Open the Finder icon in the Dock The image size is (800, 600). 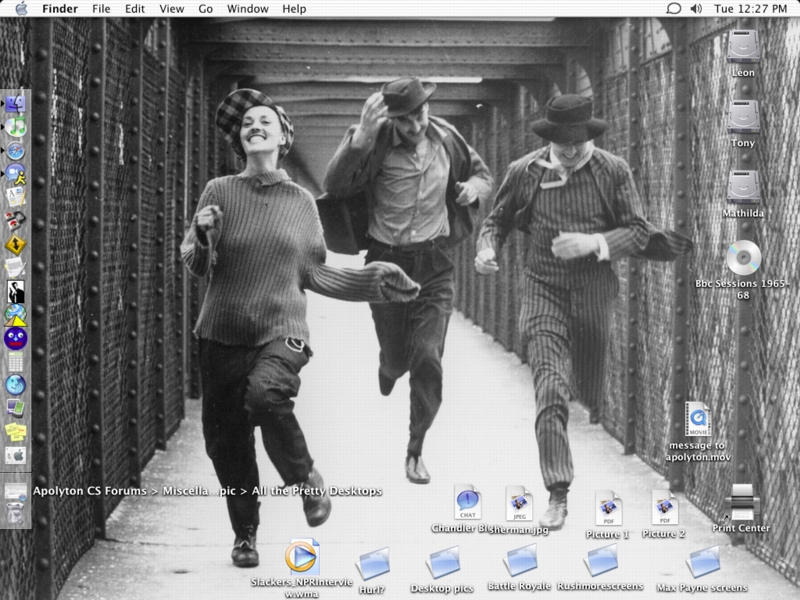15,104
